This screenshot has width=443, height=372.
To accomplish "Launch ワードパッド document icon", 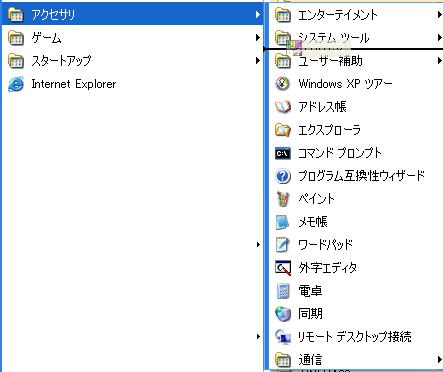I will tap(283, 245).
